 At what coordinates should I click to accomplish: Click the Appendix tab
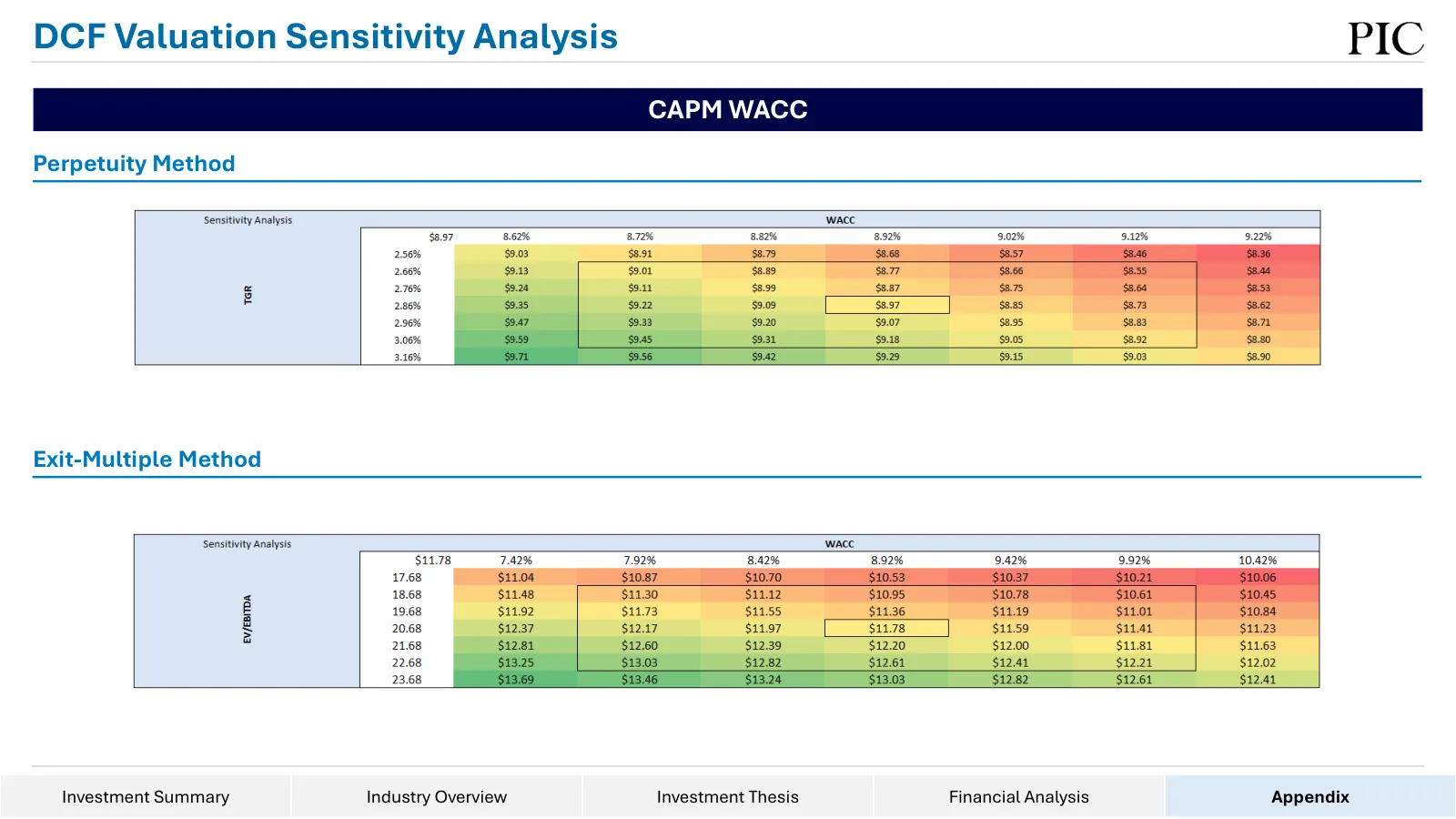[1310, 796]
